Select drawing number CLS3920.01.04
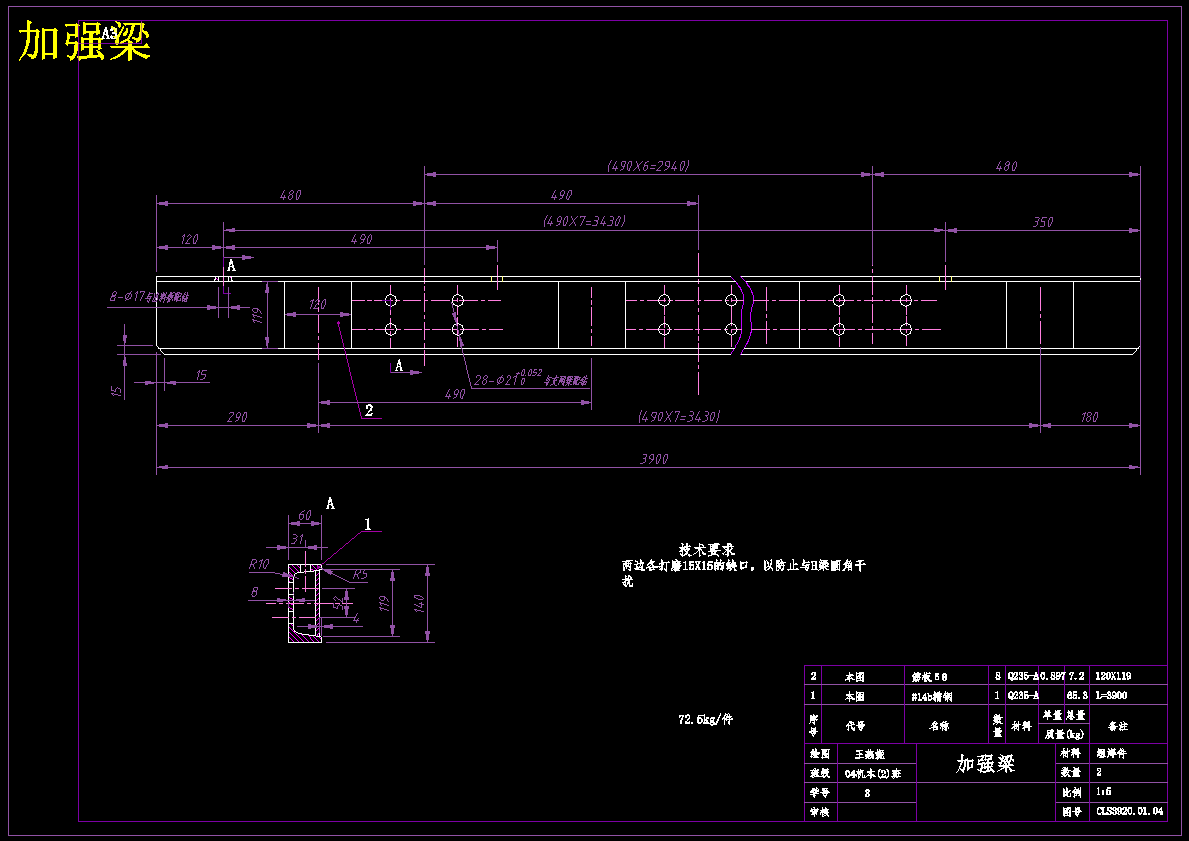Screen dimensions: 1189x841 point(1130,811)
